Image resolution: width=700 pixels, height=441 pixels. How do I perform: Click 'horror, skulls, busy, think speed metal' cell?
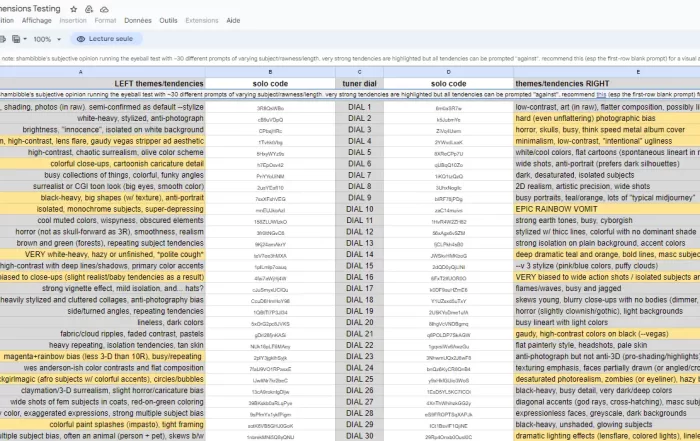(x=607, y=129)
